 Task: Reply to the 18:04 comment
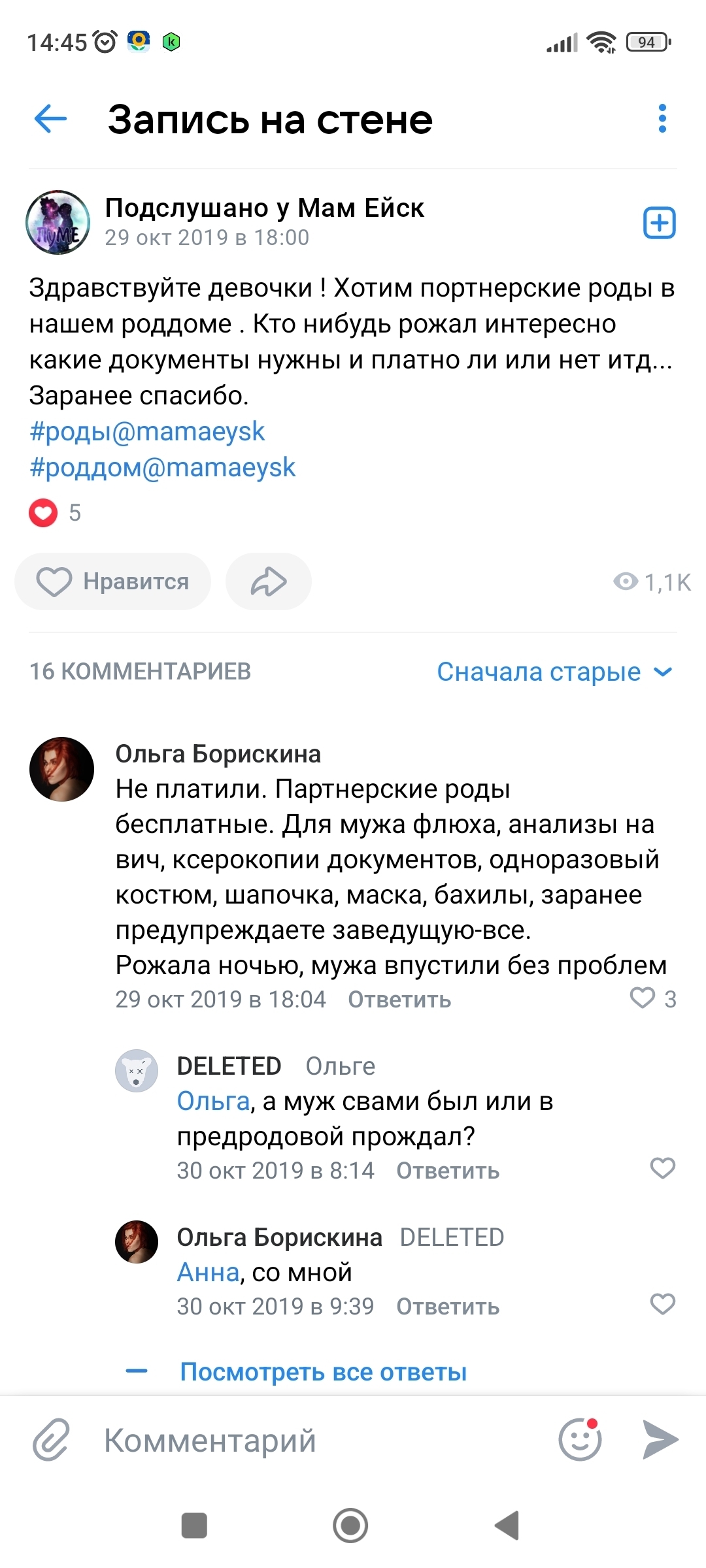coord(399,1000)
